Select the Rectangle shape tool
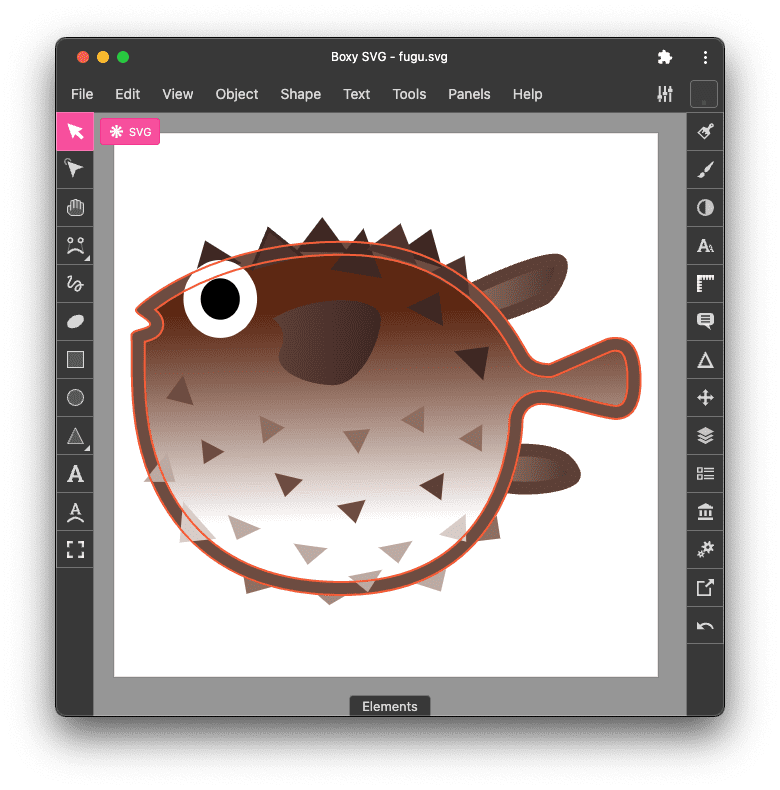The image size is (780, 790). [x=75, y=360]
